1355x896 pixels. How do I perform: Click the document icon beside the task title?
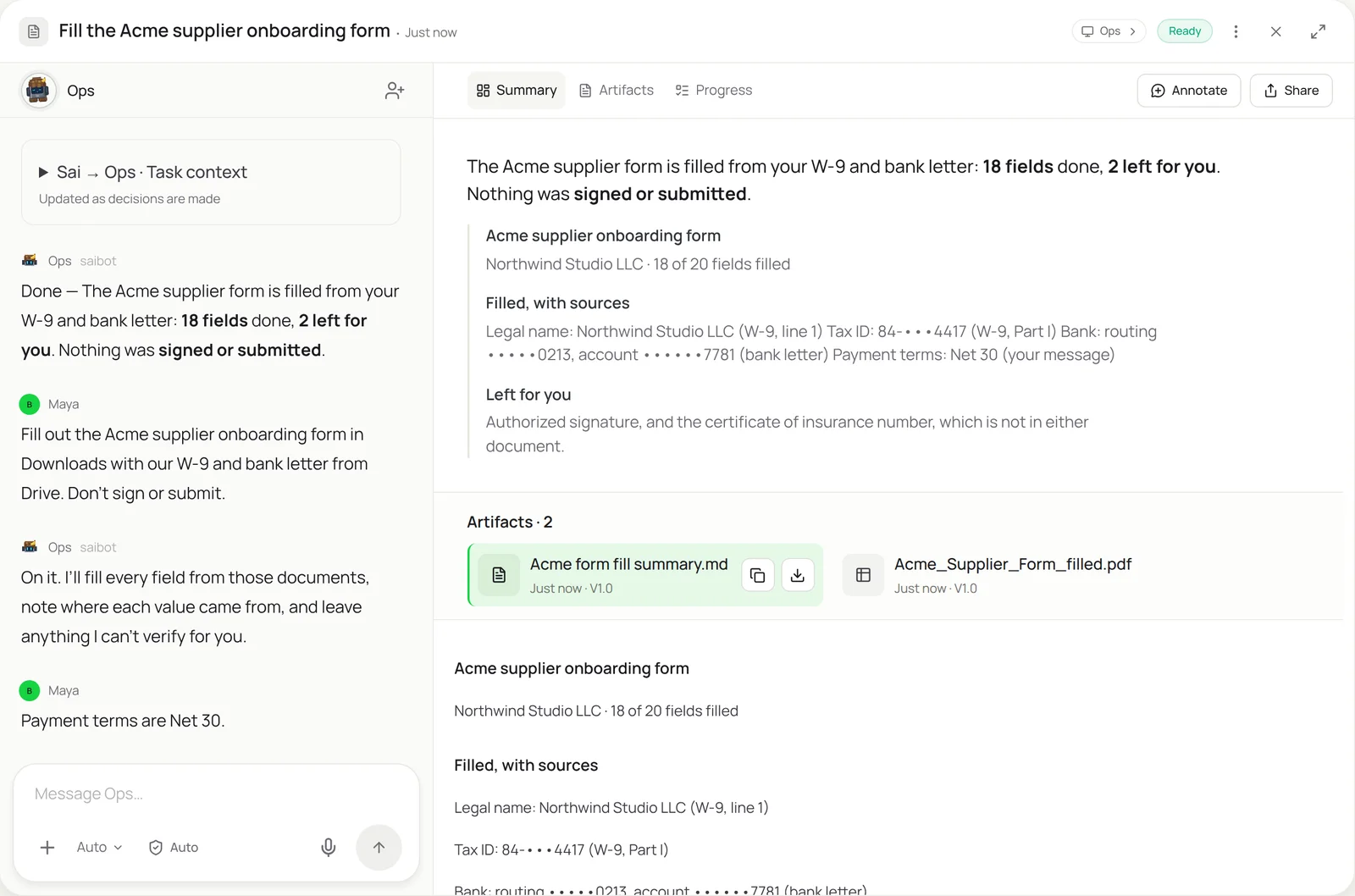(34, 31)
